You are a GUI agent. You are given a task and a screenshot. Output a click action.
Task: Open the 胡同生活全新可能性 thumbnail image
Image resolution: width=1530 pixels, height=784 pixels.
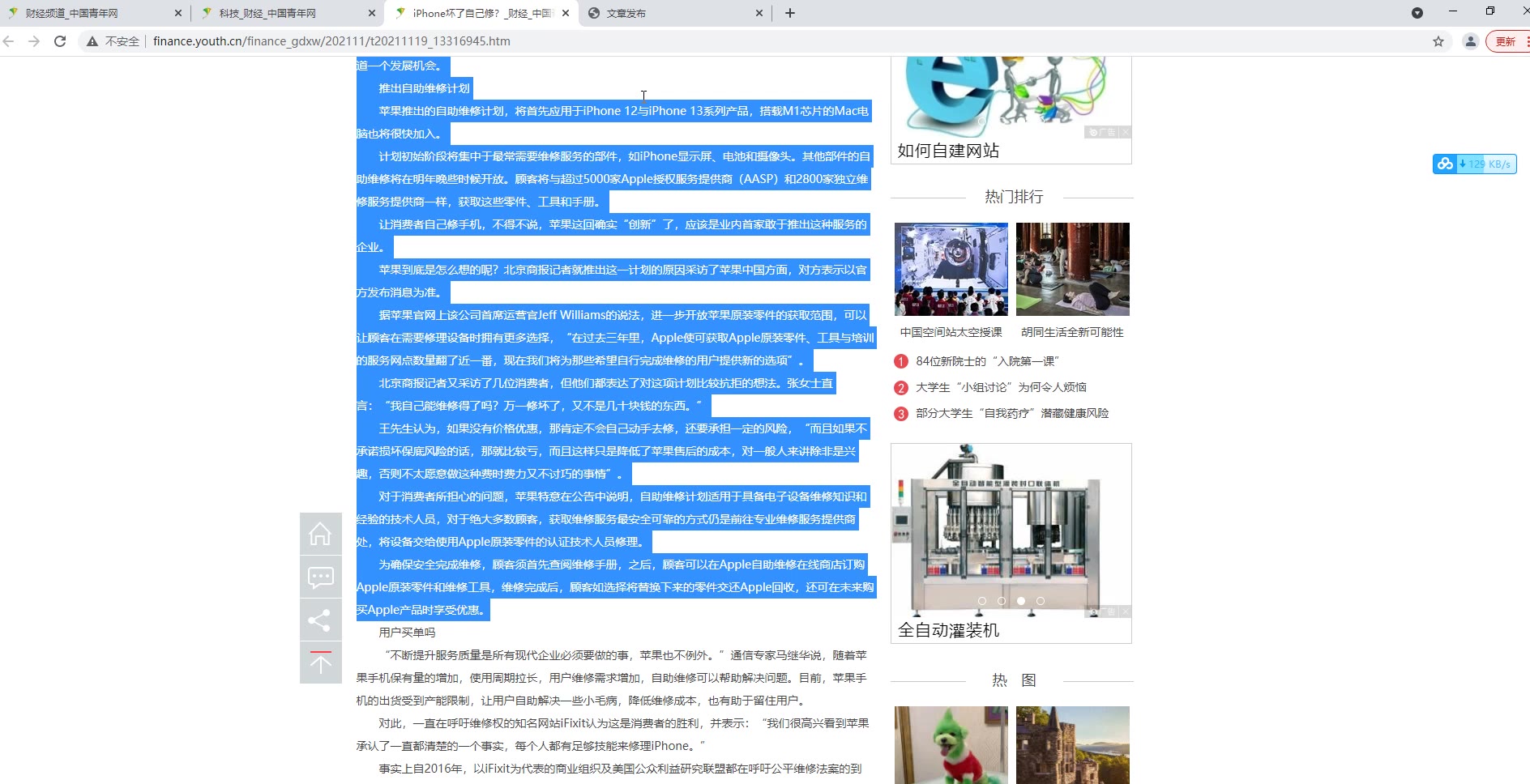tap(1073, 269)
